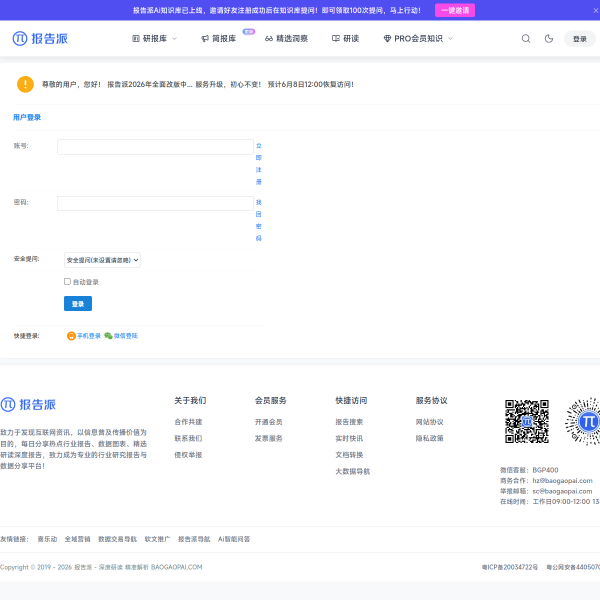The image size is (600, 600).
Task: Focus the 密码 input field
Action: click(x=155, y=203)
